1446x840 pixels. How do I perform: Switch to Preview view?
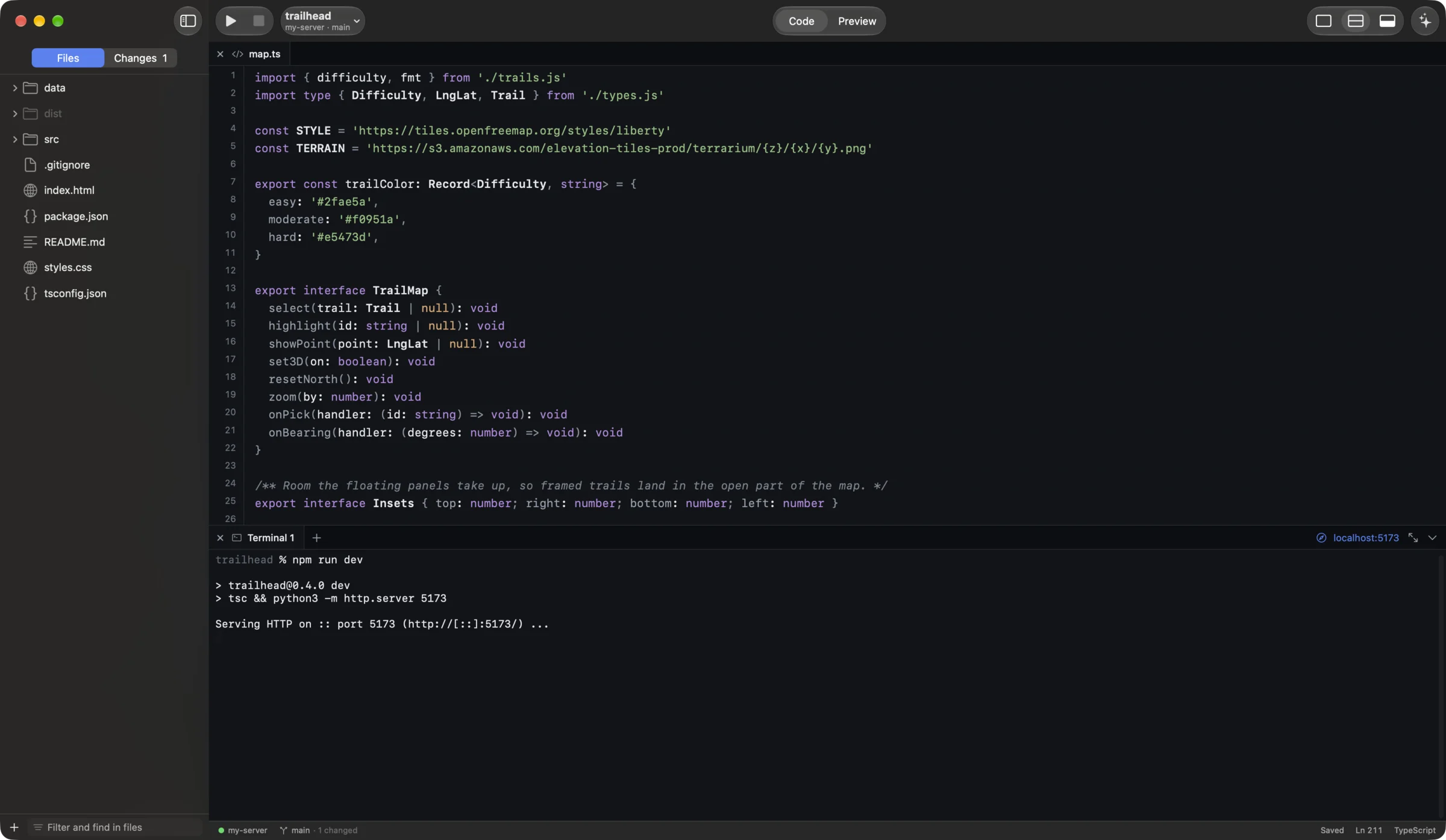857,21
